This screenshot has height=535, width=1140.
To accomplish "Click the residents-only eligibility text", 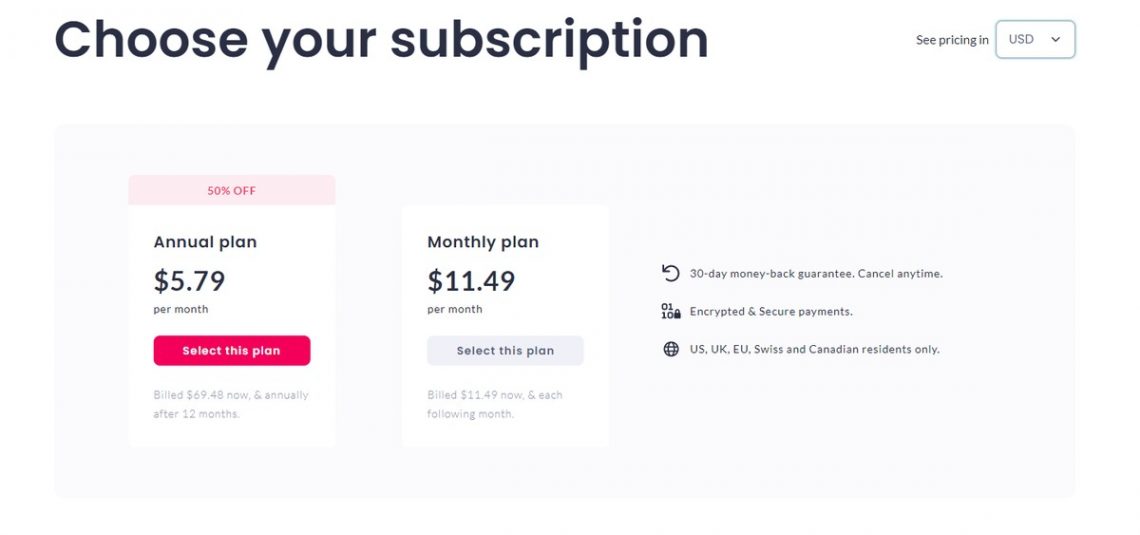I will 814,349.
